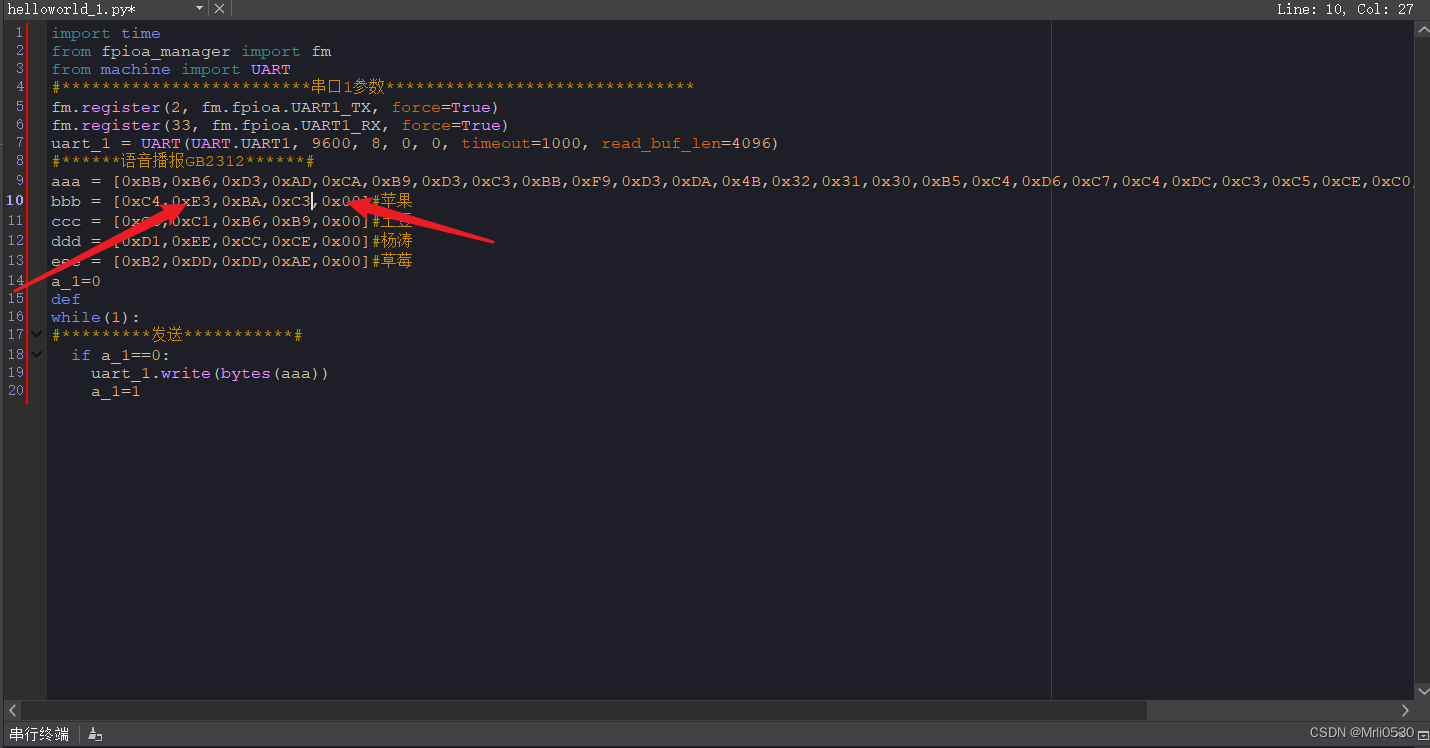The height and width of the screenshot is (748, 1430).
Task: Click the #杨涛 comment on line 12
Action: (x=392, y=241)
